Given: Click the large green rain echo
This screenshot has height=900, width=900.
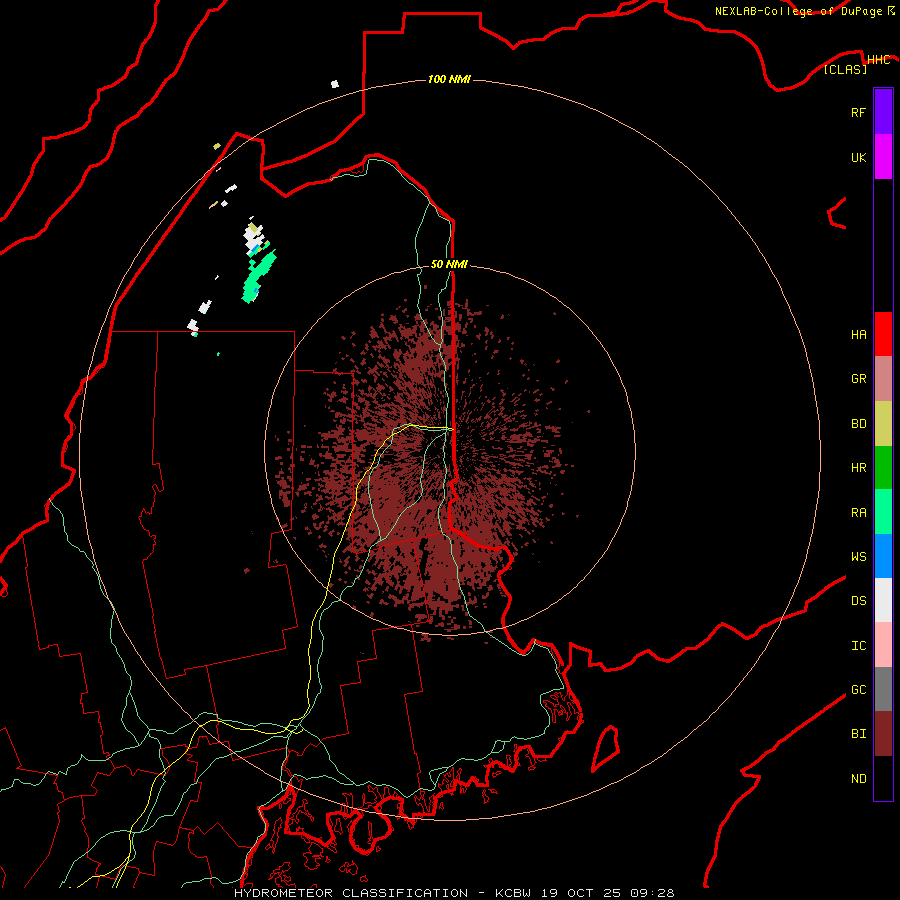Looking at the screenshot, I should click(258, 277).
